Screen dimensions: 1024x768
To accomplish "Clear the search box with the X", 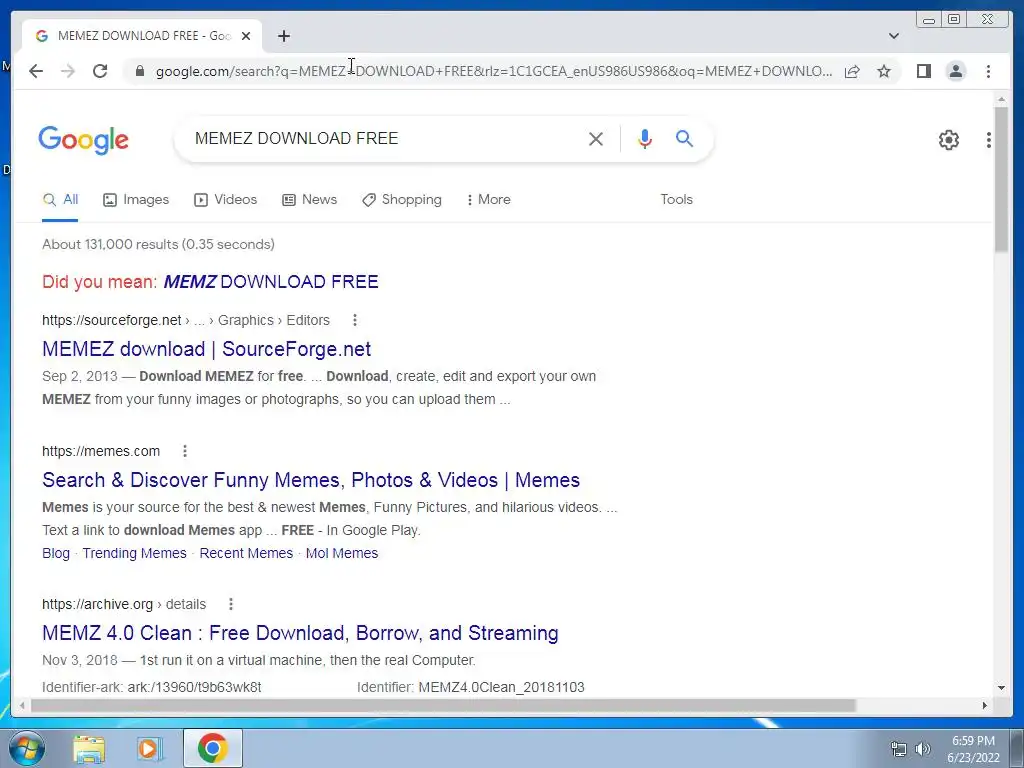I will tap(596, 138).
